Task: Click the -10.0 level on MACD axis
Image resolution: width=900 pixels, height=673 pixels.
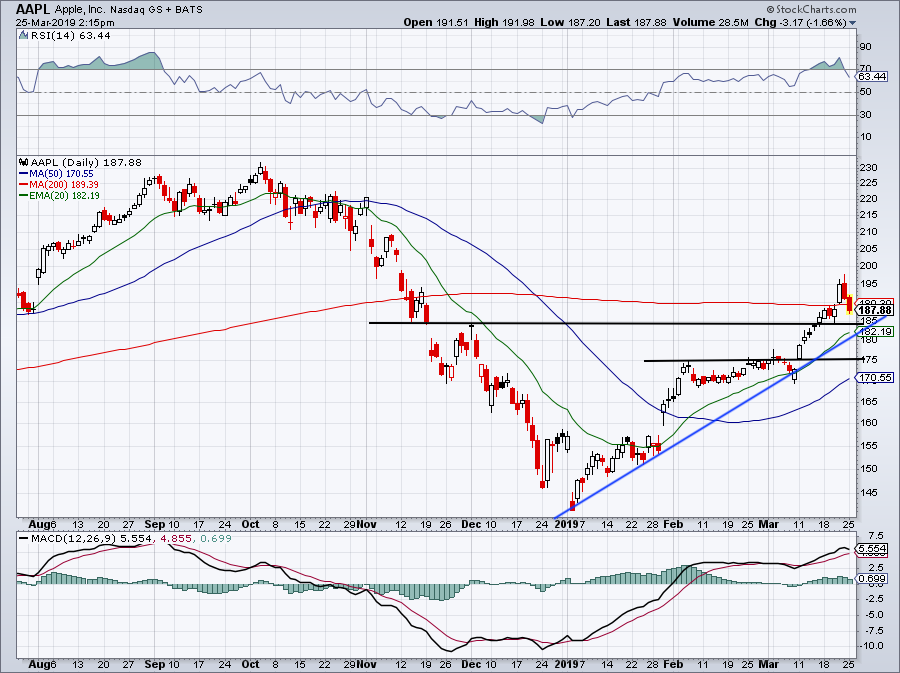Action: point(872,645)
